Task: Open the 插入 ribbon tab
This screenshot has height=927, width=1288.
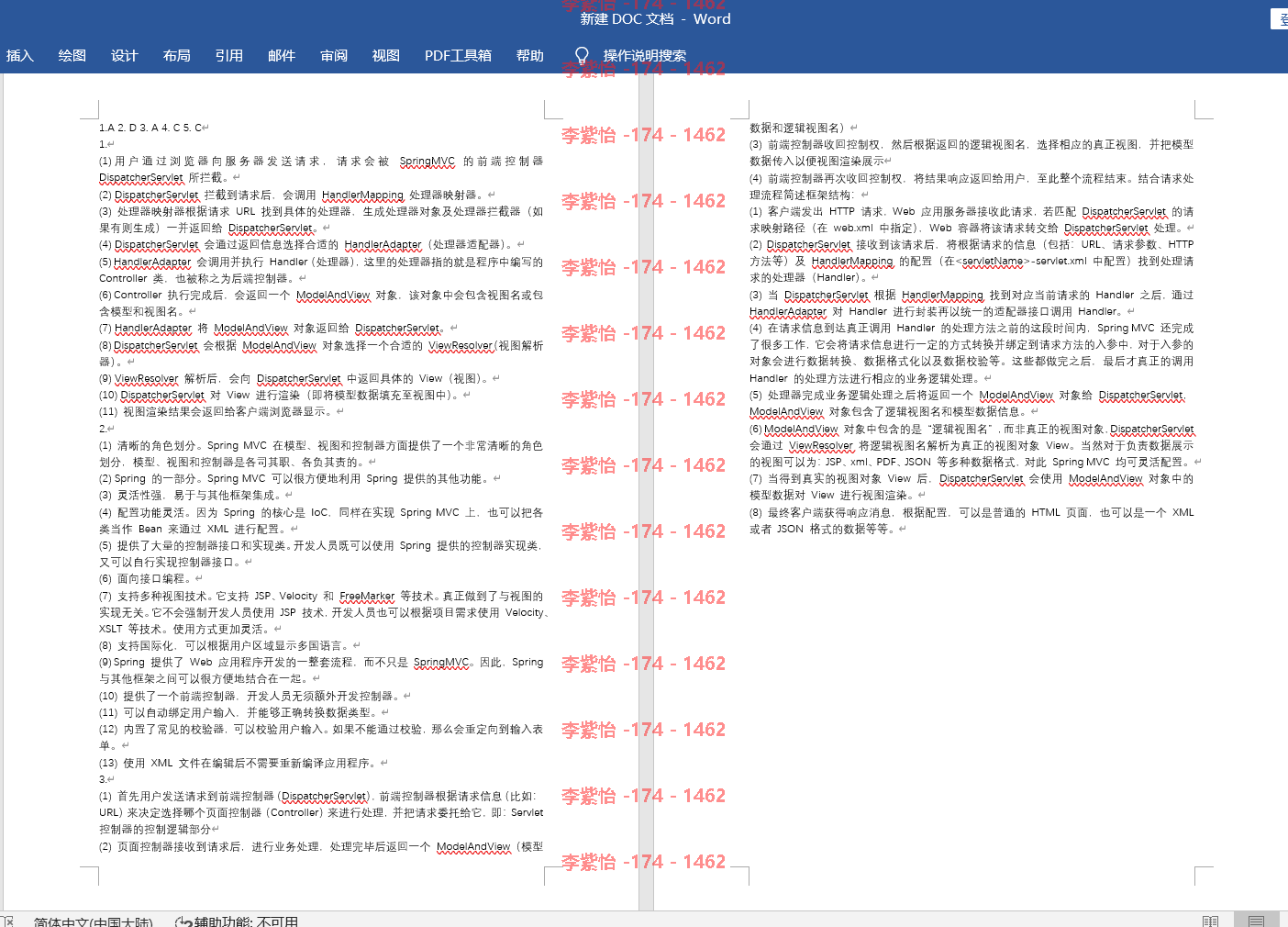Action: point(20,56)
